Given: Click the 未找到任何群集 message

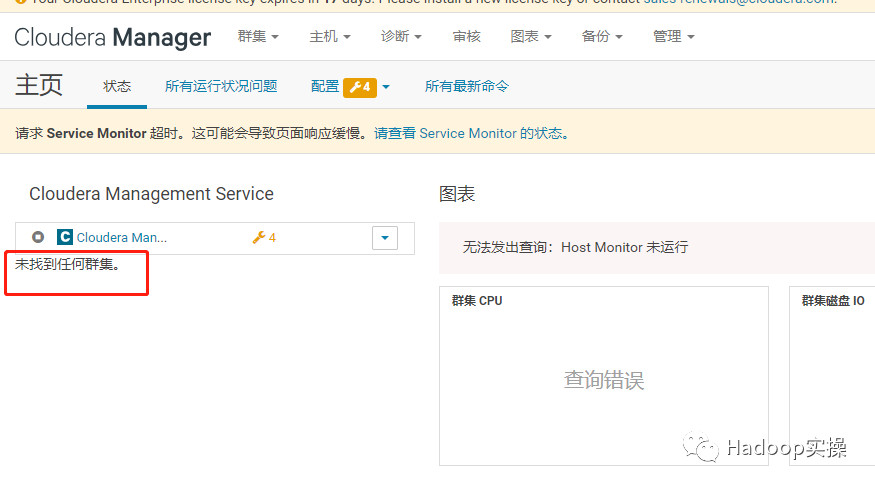Looking at the screenshot, I should point(68,265).
